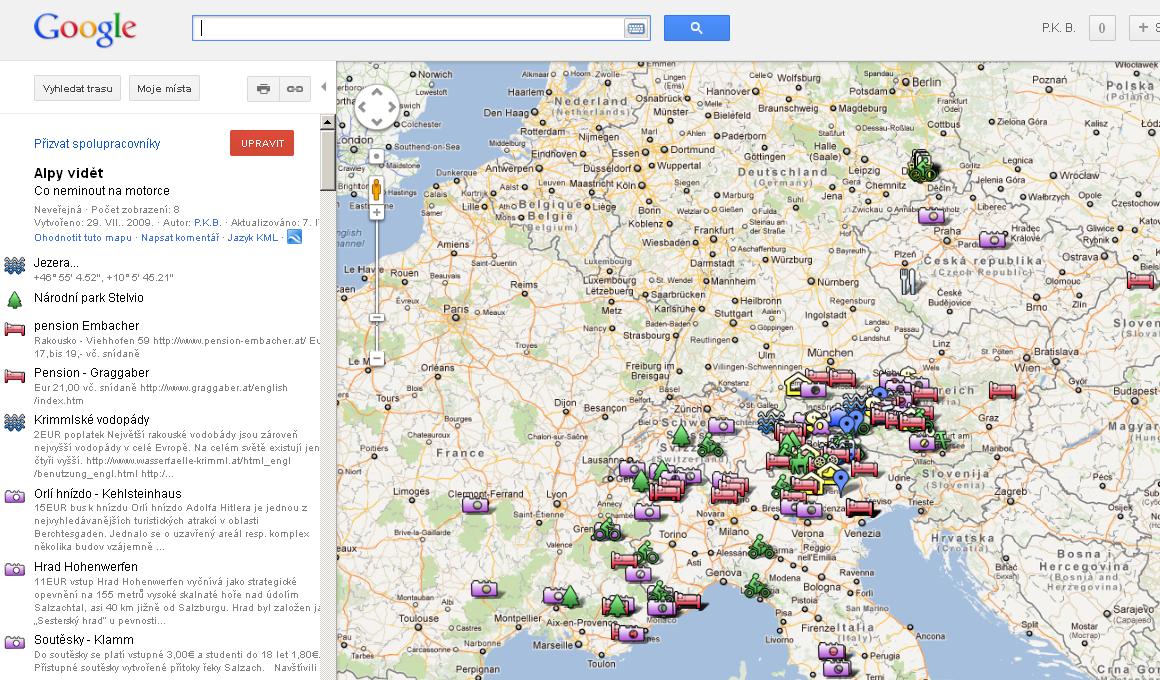Open the Moje místa button
This screenshot has width=1160, height=680.
click(x=164, y=88)
